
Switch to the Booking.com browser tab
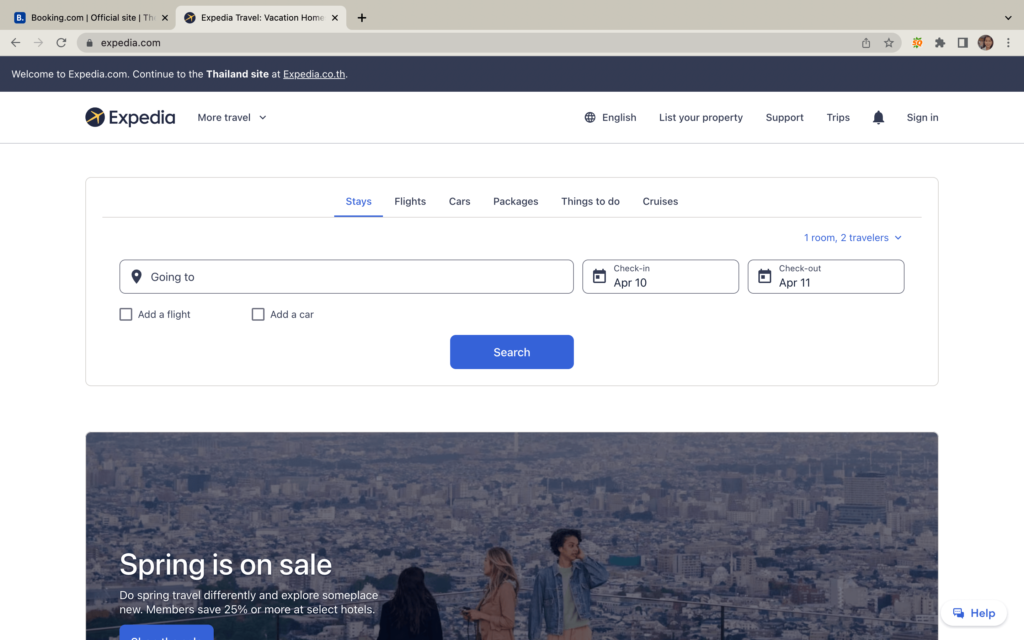pyautogui.click(x=91, y=18)
